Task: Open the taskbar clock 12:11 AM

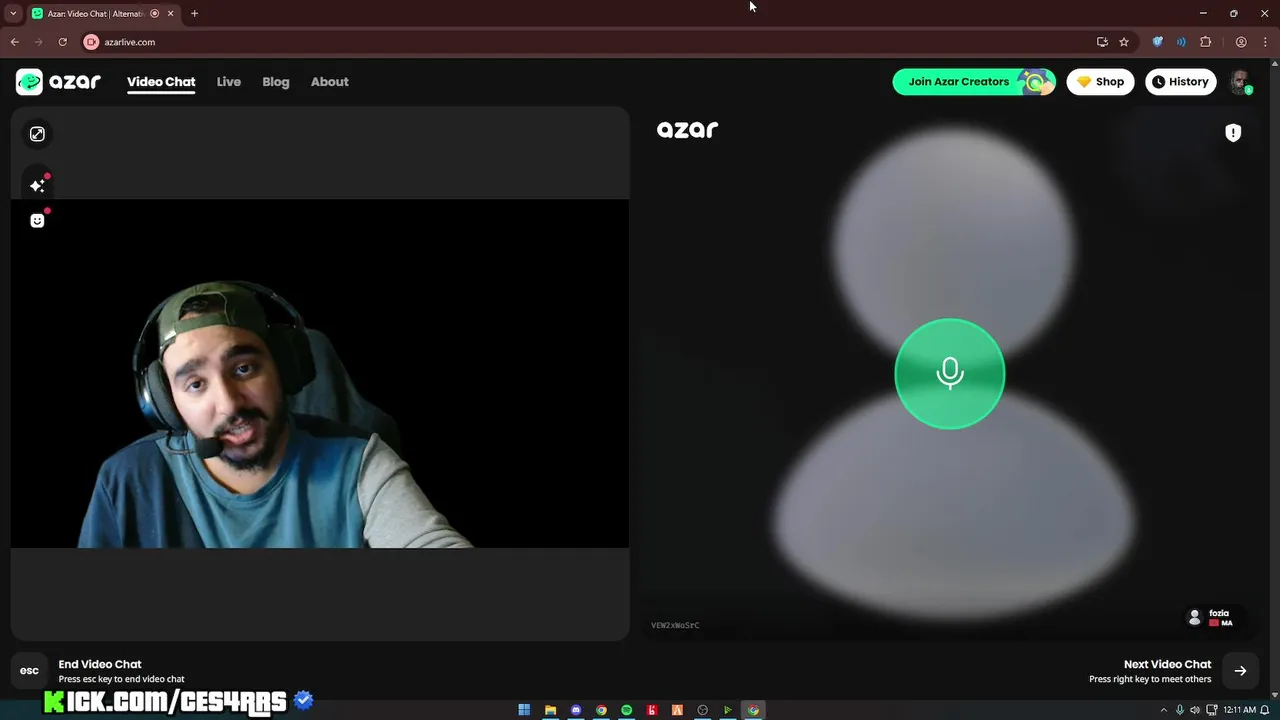Action: click(x=1239, y=710)
